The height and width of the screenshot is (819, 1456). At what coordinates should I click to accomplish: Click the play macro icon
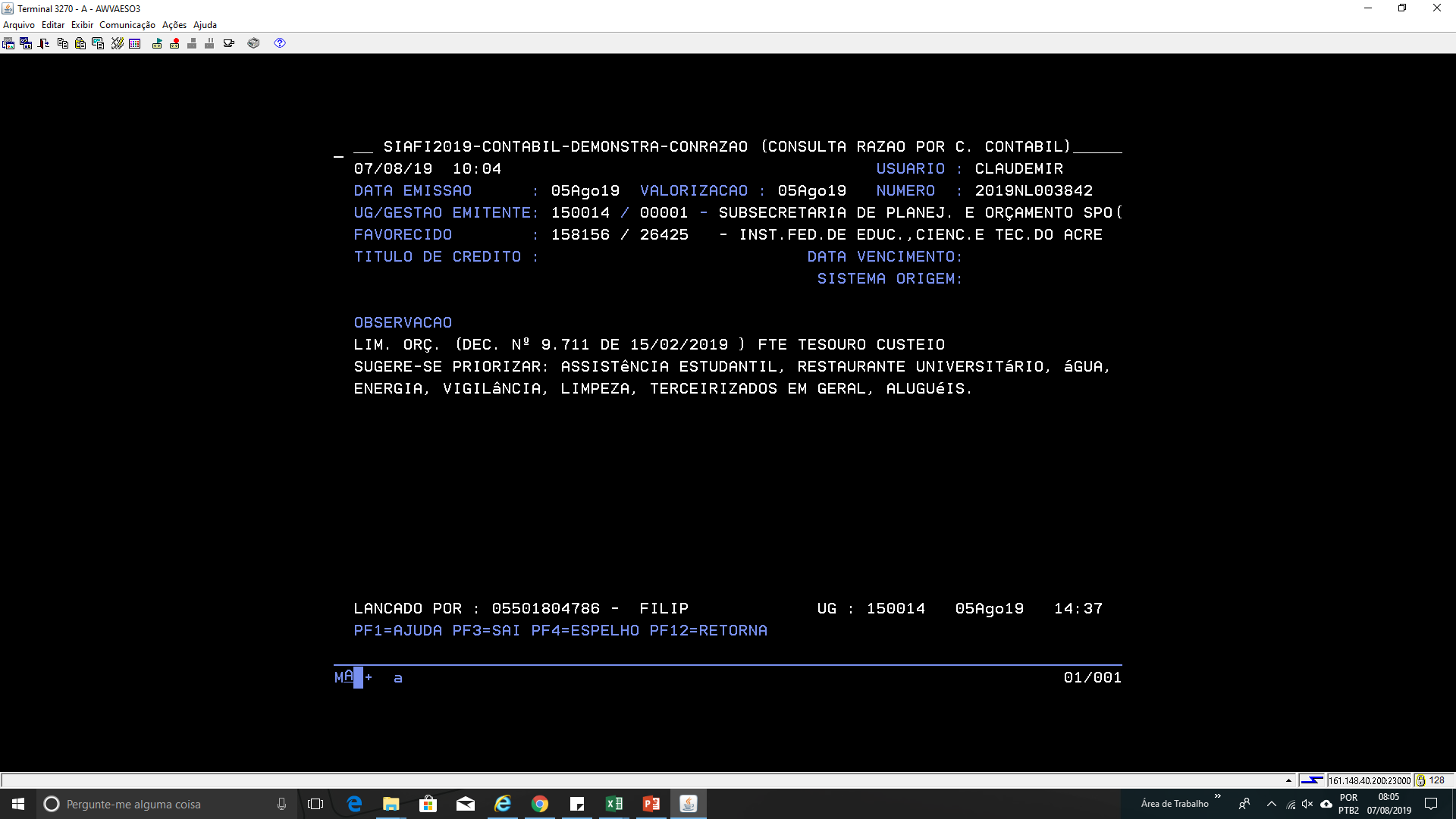coord(157,43)
